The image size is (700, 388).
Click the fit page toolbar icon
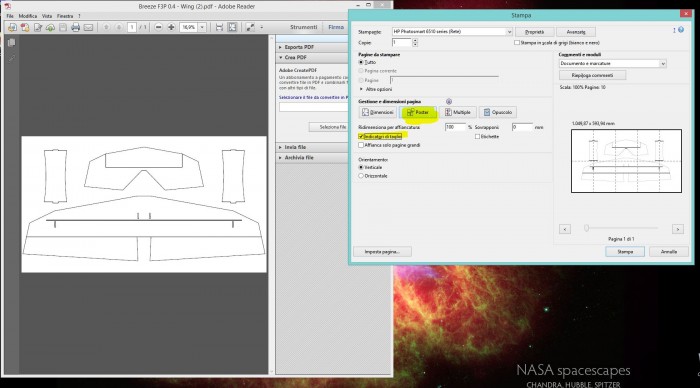(232, 28)
